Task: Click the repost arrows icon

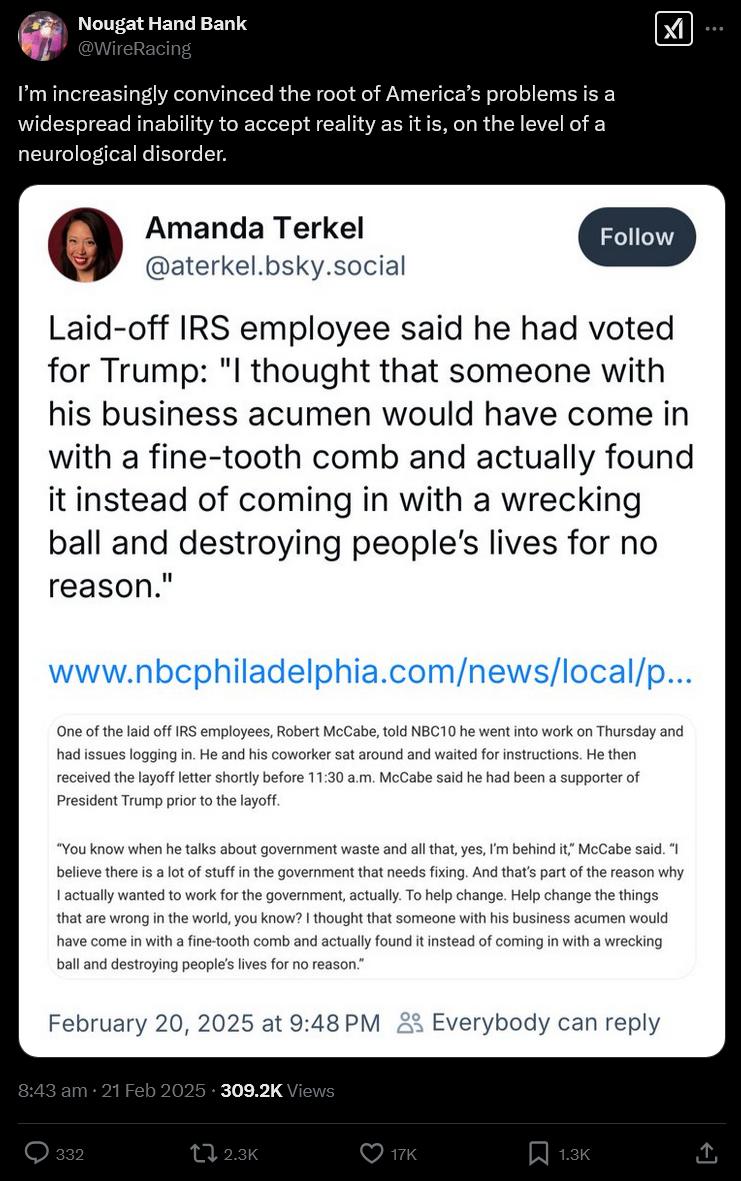Action: point(204,1153)
